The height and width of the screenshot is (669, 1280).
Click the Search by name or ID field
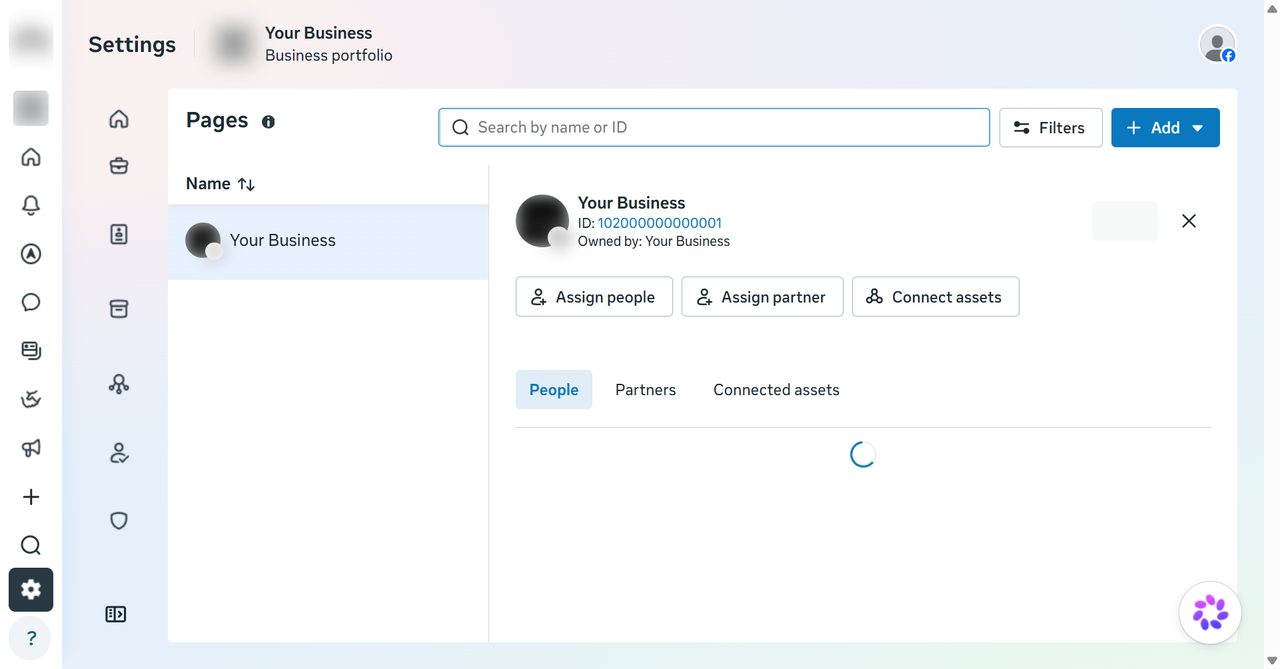tap(714, 127)
